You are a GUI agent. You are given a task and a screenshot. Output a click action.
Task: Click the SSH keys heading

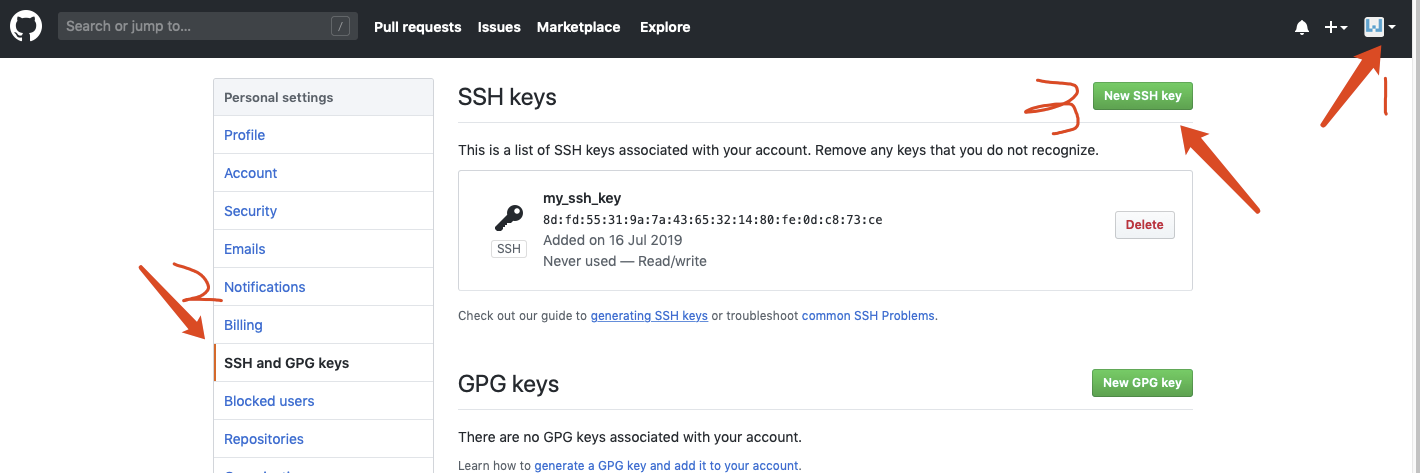(x=507, y=97)
